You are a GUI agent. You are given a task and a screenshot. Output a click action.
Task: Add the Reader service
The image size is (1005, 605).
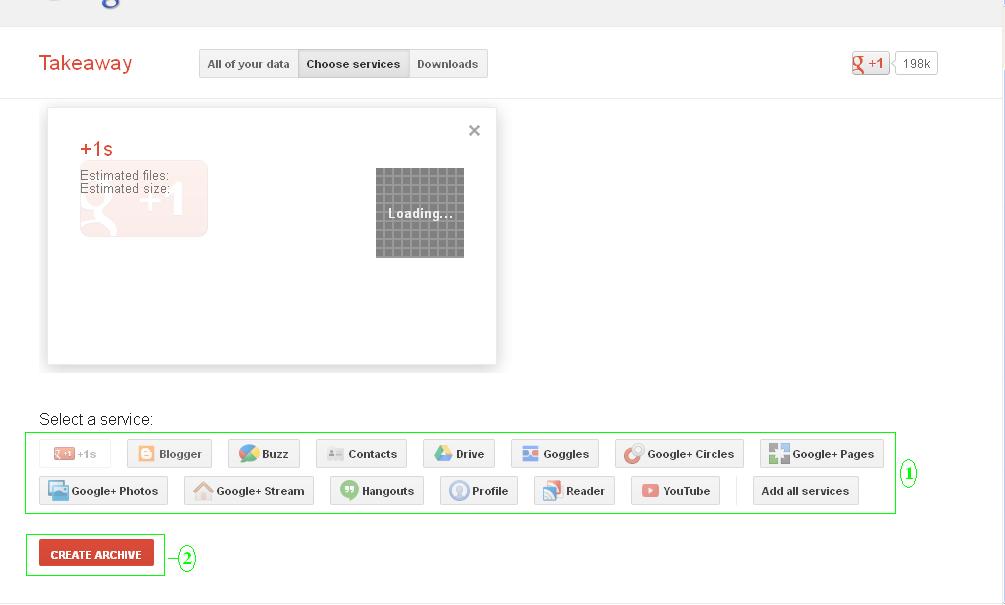click(574, 491)
